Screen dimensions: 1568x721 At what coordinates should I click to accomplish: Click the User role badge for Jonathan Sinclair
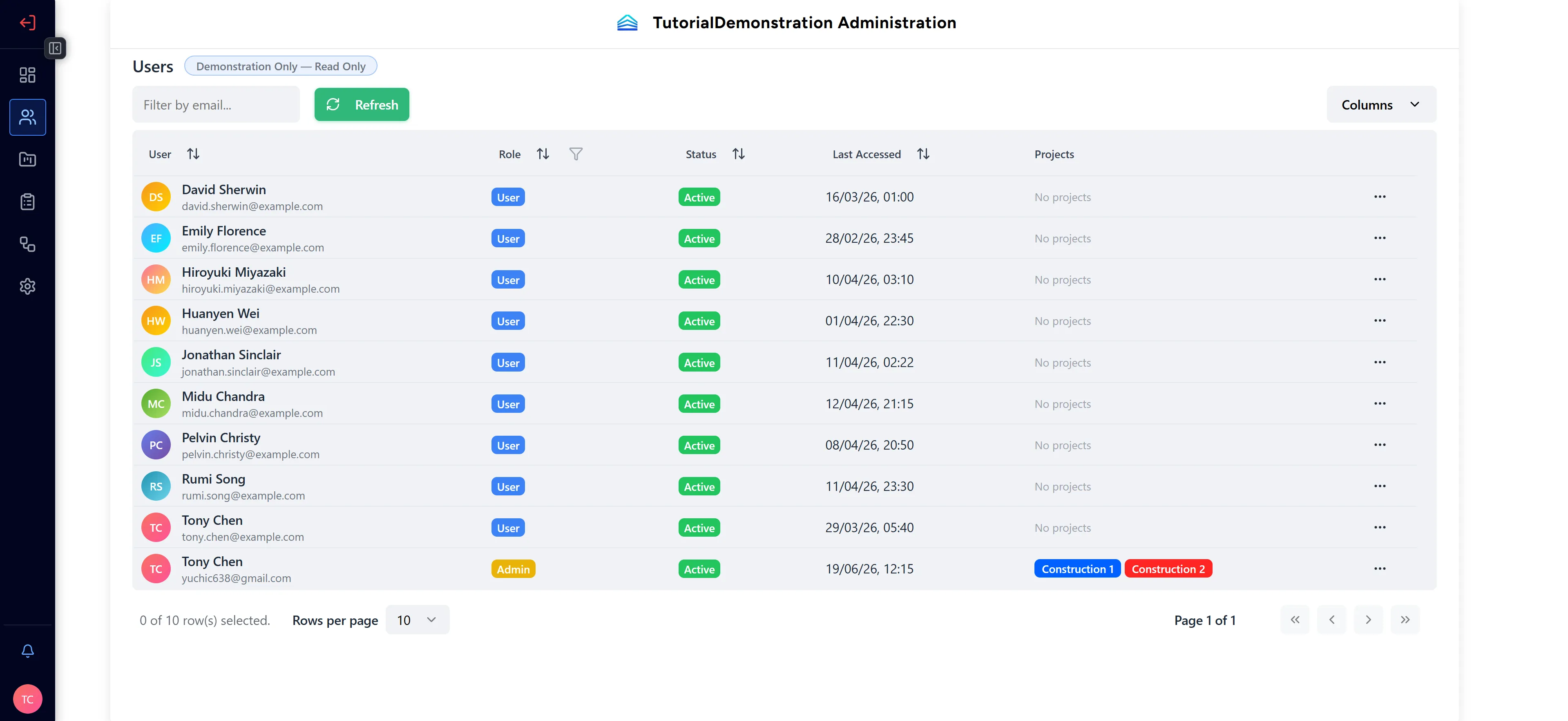(x=508, y=362)
